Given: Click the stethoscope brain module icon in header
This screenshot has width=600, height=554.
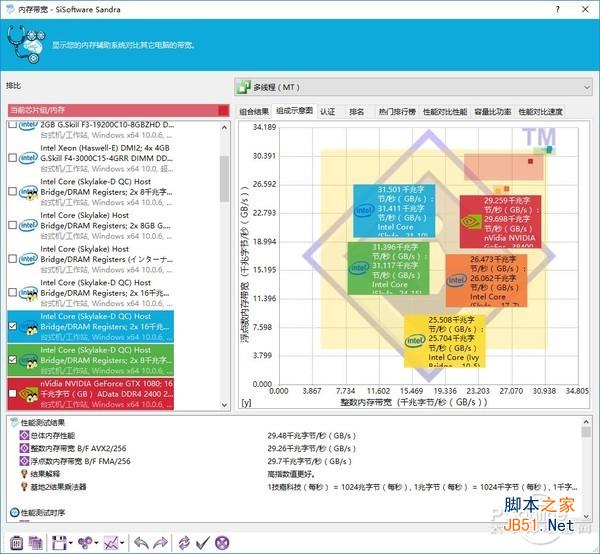Looking at the screenshot, I should [x=26, y=44].
